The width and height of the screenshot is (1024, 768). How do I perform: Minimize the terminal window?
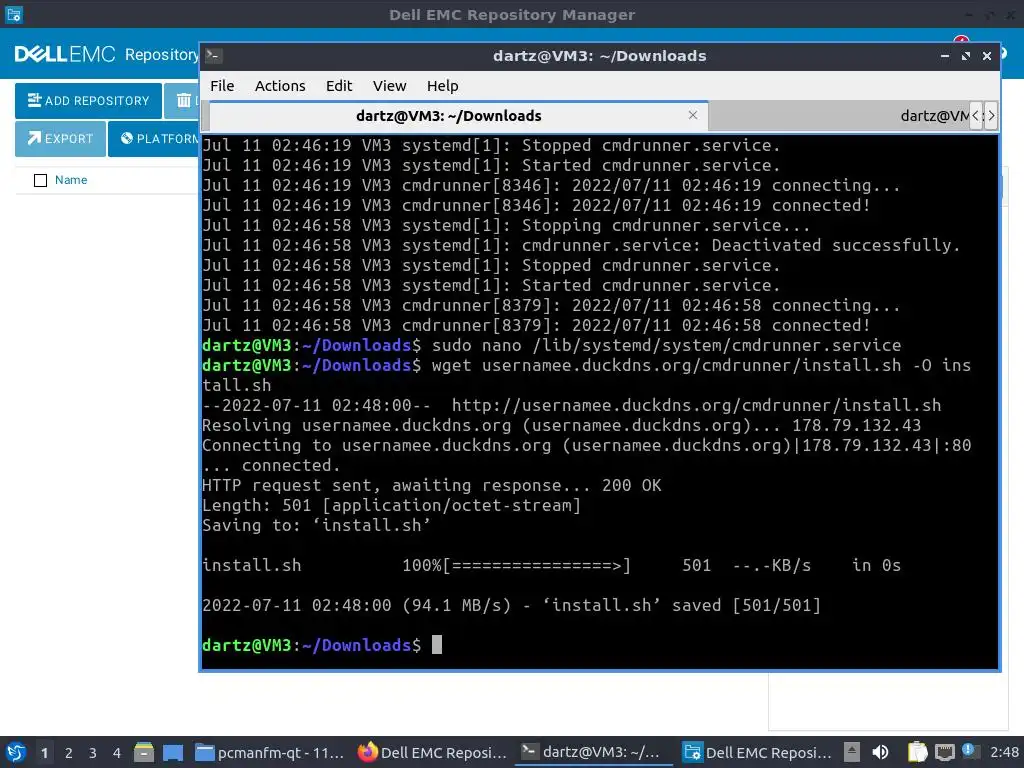click(944, 56)
